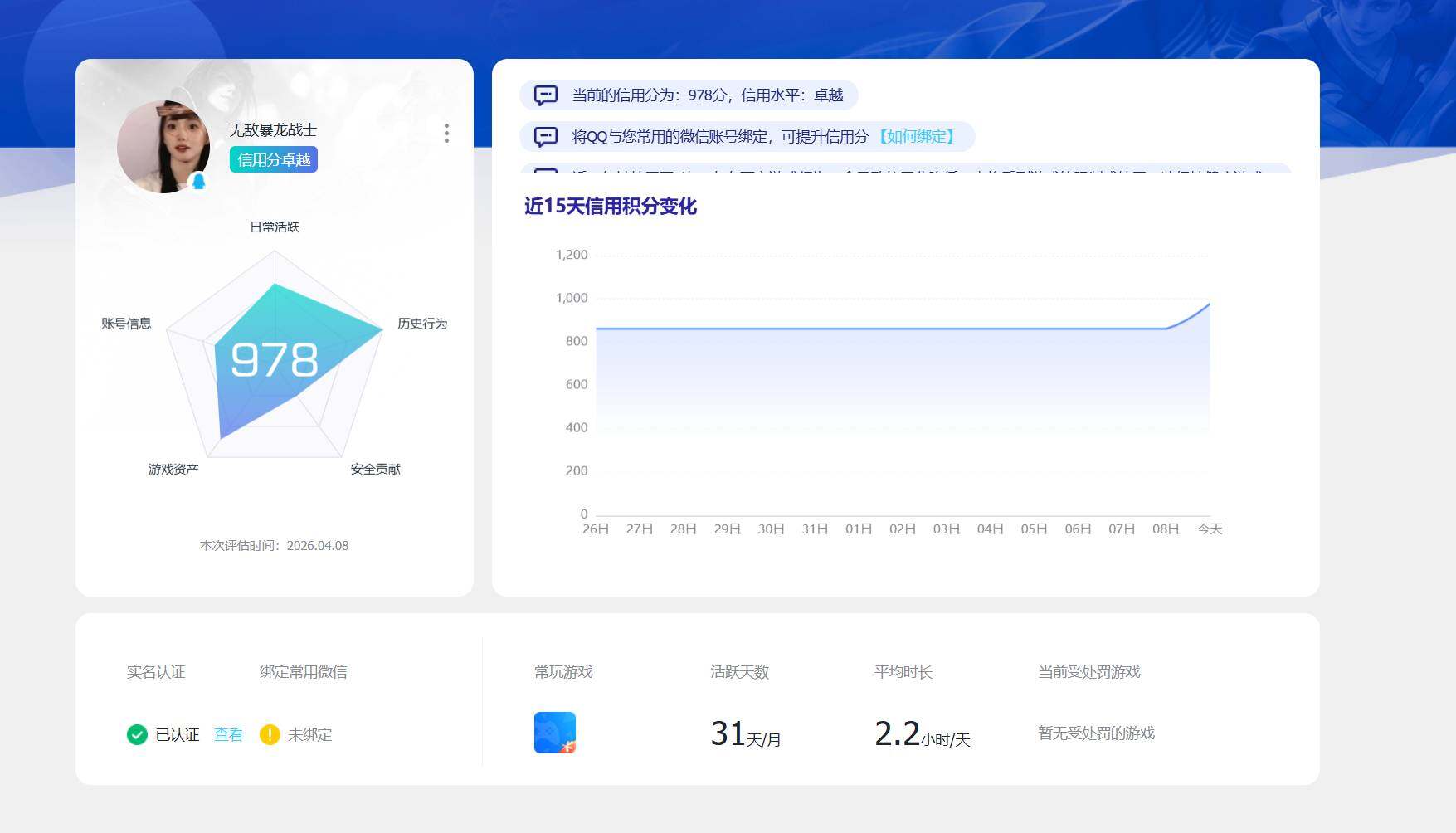
Task: Click the green verified checkmark icon
Action: point(137,734)
